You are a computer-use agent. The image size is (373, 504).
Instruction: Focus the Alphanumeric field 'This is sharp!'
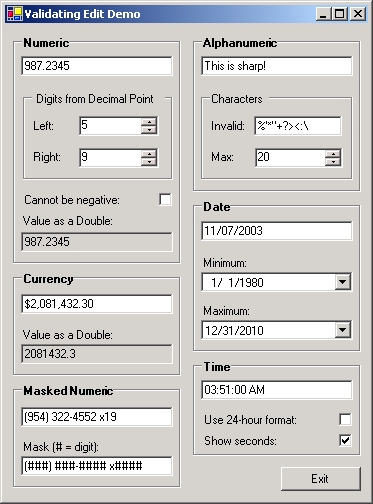click(277, 66)
